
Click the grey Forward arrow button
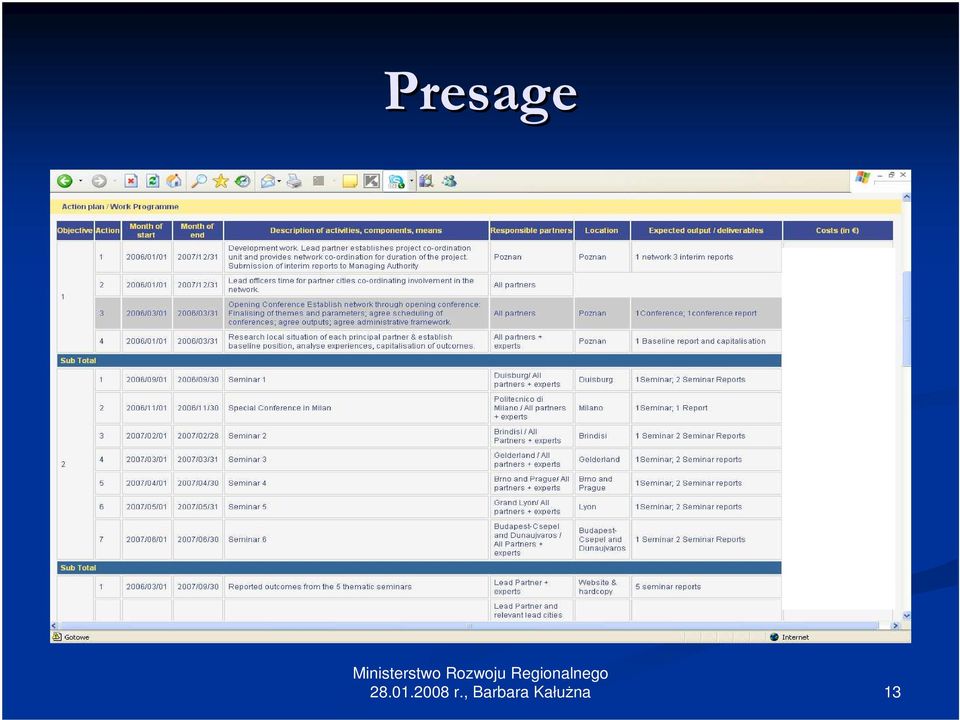[99, 181]
